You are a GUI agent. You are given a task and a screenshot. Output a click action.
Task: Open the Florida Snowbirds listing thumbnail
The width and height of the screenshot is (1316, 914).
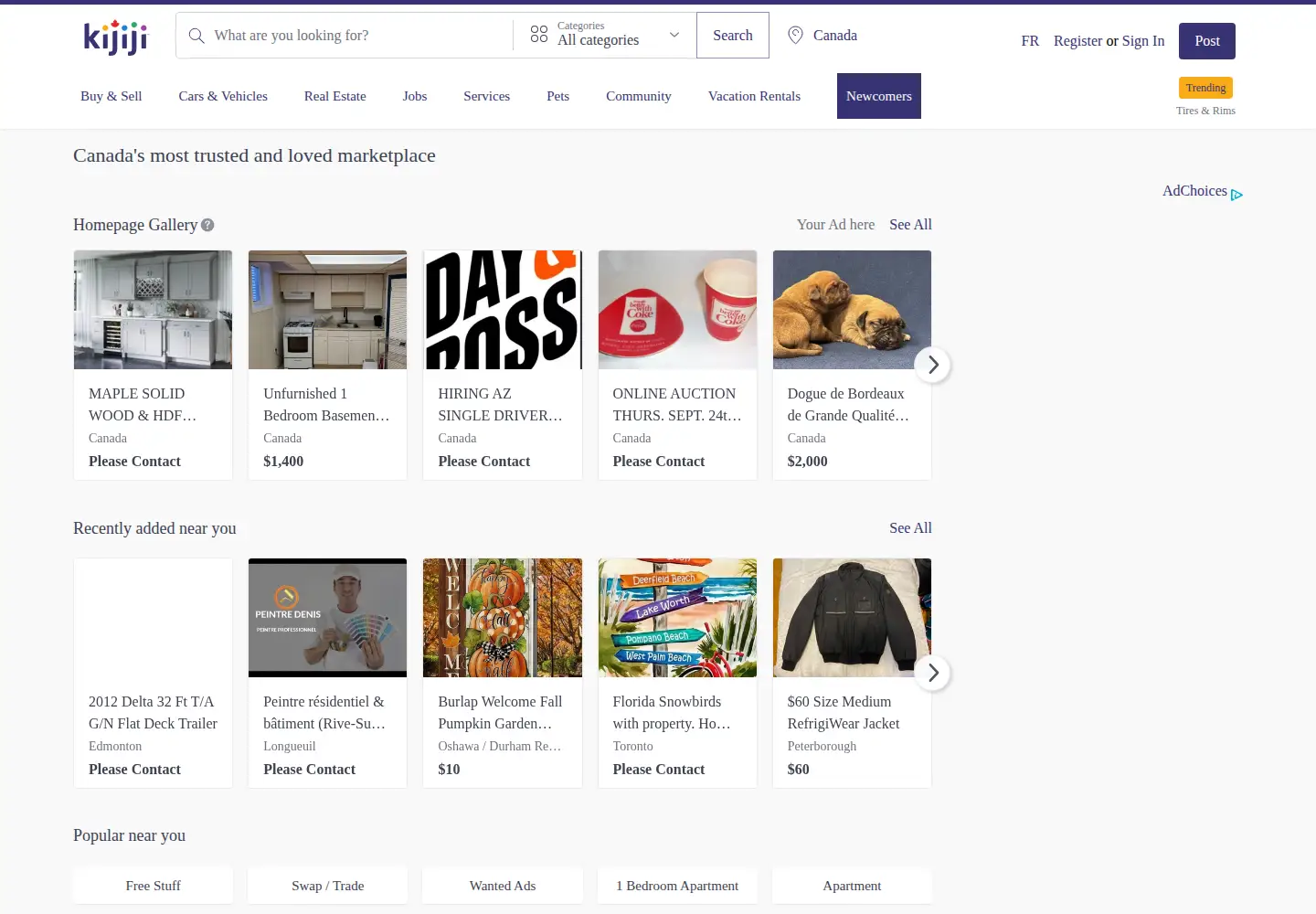677,618
